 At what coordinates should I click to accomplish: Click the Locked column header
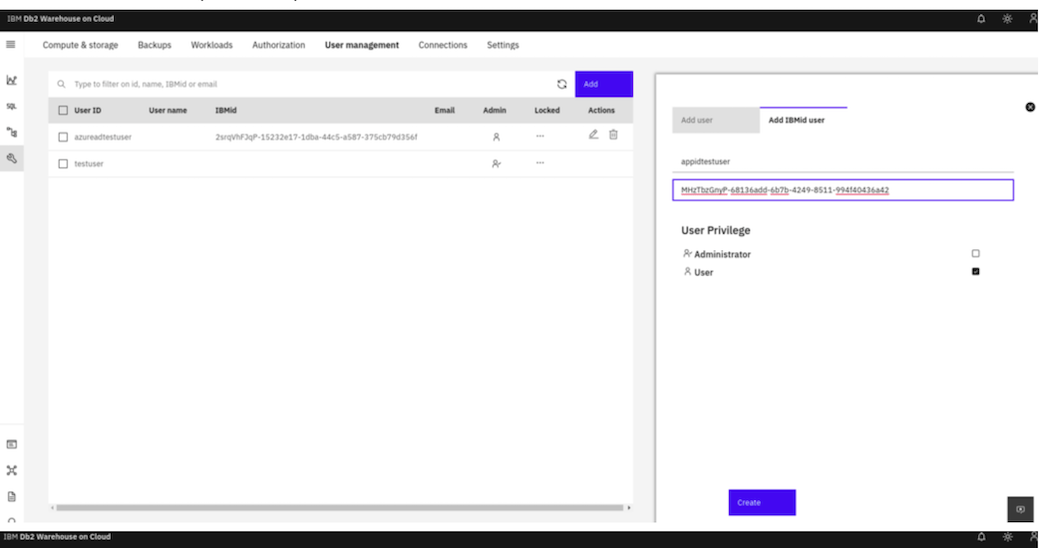pos(546,111)
